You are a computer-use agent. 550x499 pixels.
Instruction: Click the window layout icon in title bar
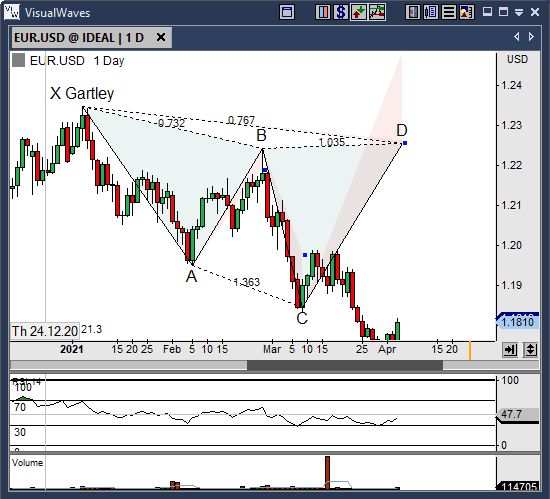pyautogui.click(x=287, y=13)
